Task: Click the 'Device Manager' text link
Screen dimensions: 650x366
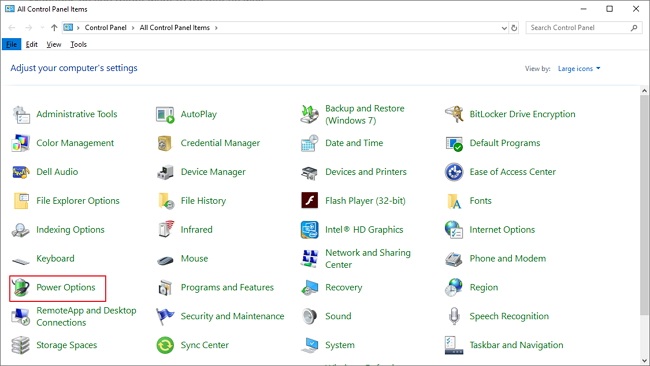Action: 213,172
